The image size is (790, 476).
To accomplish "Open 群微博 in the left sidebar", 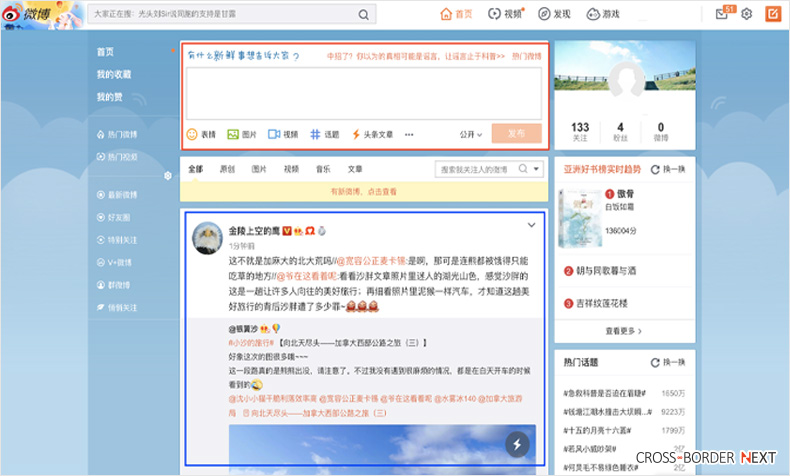I will (113, 285).
